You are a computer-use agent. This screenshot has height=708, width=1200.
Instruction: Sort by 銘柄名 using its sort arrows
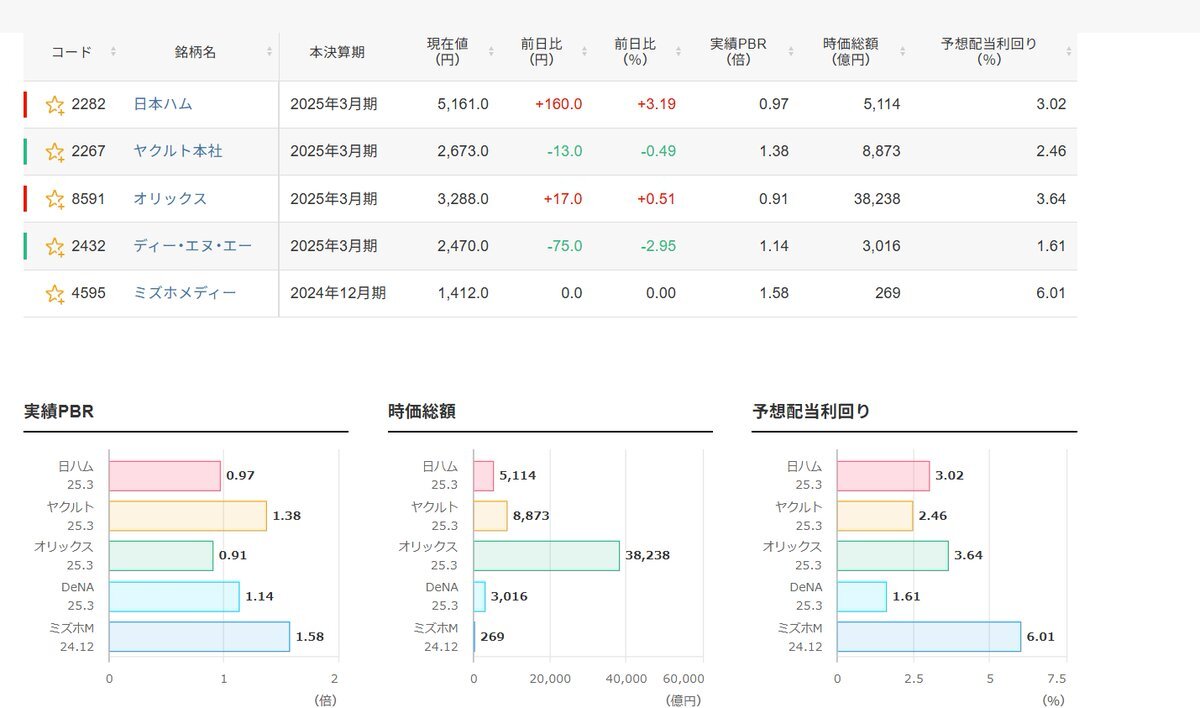270,52
